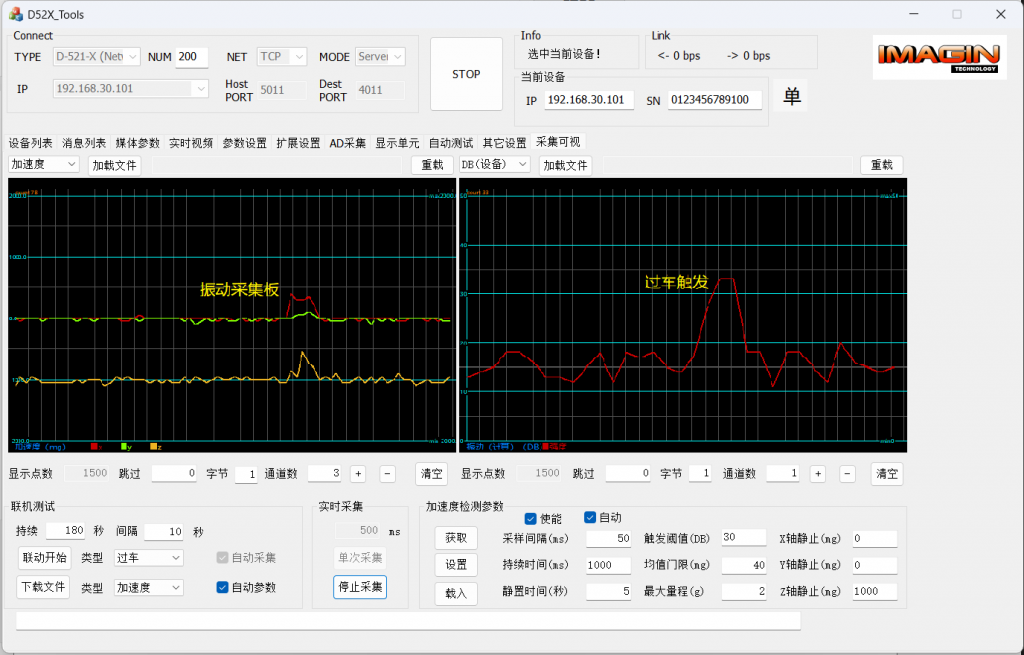Switch to the 实时视频 tab

click(191, 143)
